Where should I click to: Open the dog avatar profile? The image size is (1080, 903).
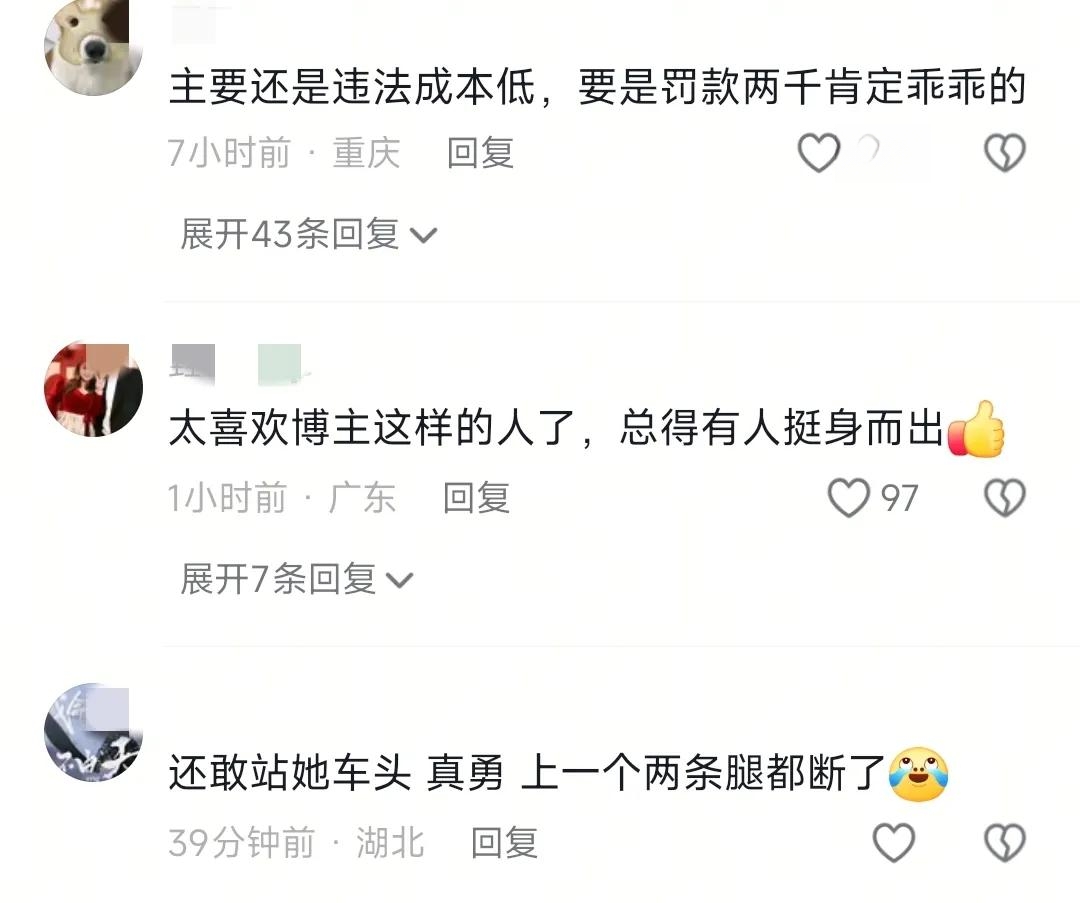coord(93,46)
